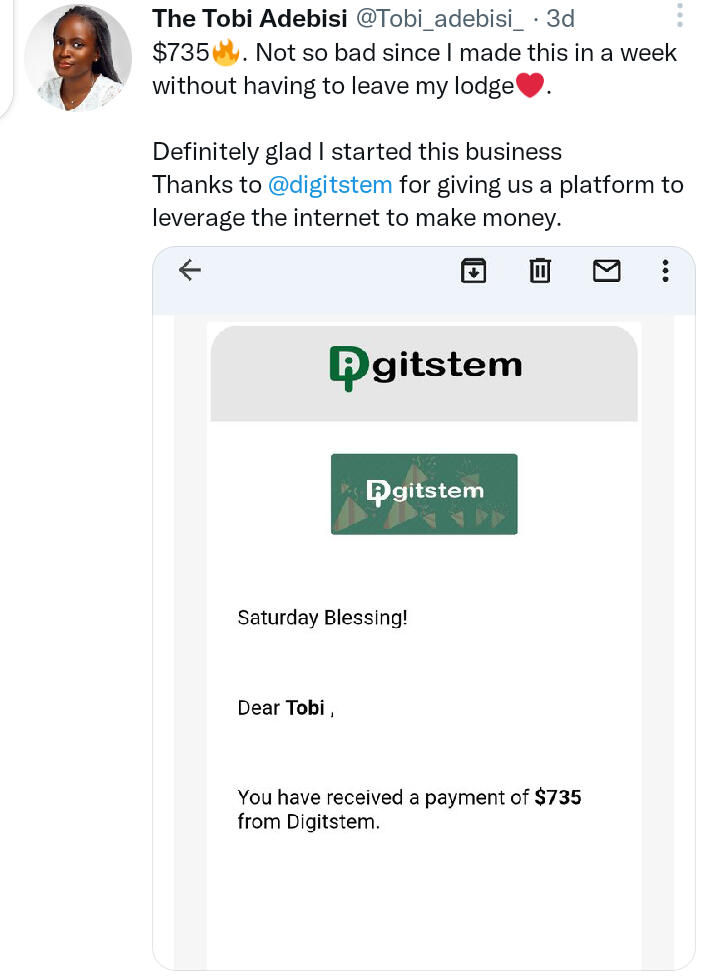
Task: Follow the @digitstem mention link
Action: 330,185
